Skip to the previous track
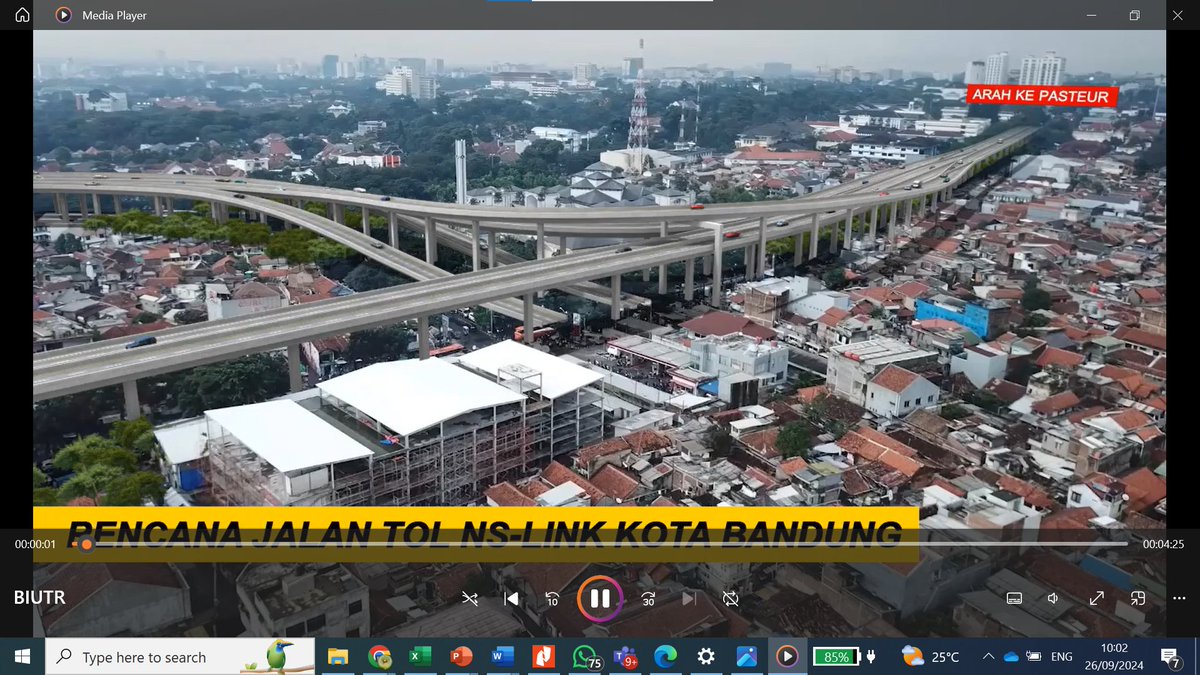This screenshot has height=675, width=1200. point(511,598)
